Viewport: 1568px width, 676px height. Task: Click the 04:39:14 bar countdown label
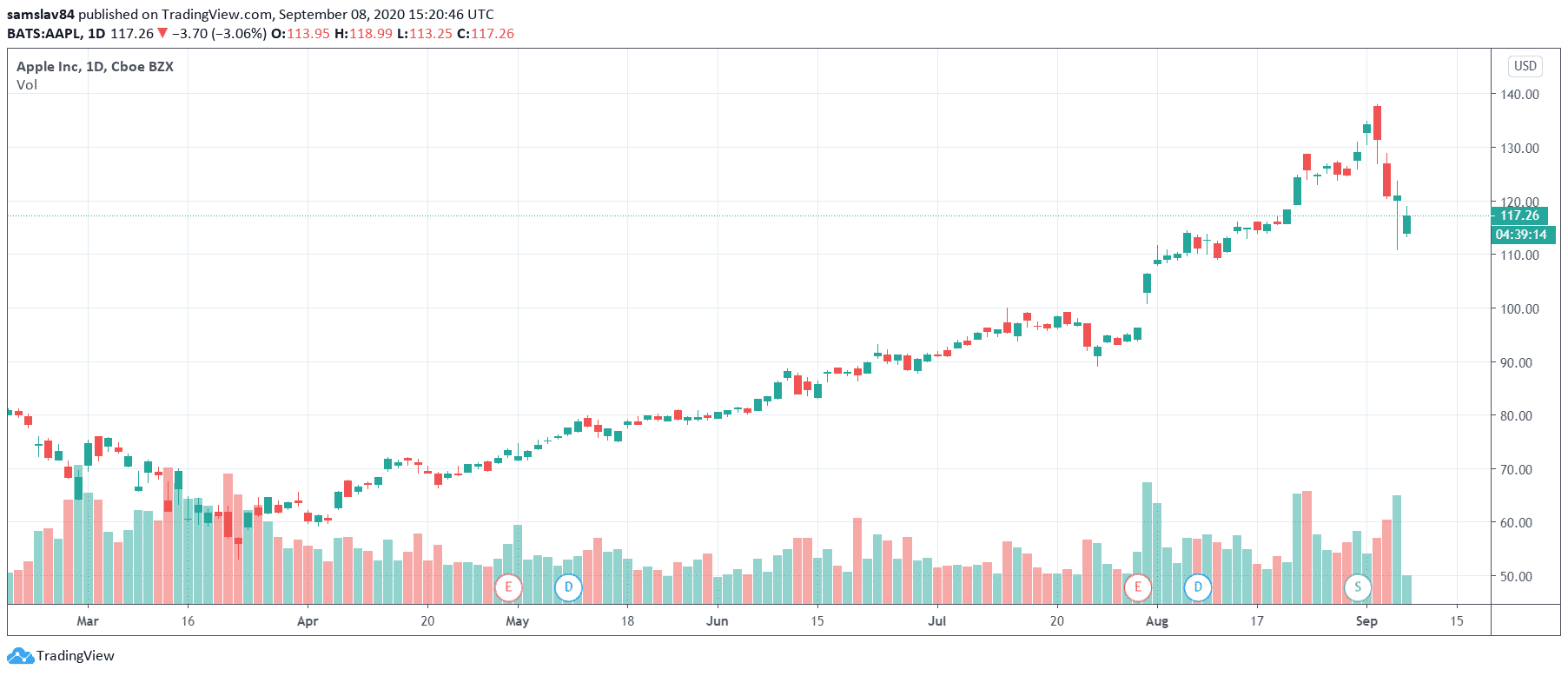1520,235
